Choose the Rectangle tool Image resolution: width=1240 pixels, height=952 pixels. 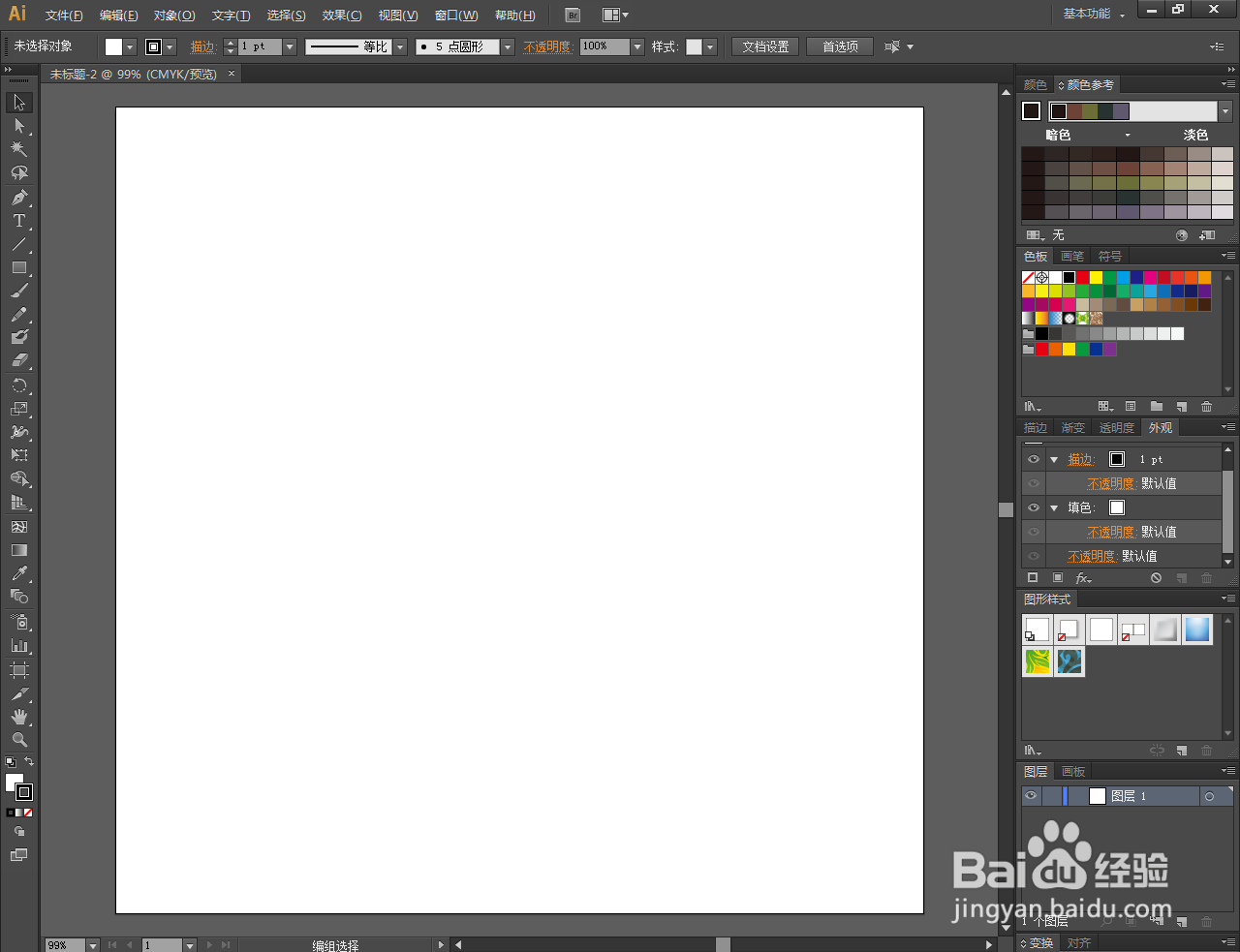(x=18, y=267)
